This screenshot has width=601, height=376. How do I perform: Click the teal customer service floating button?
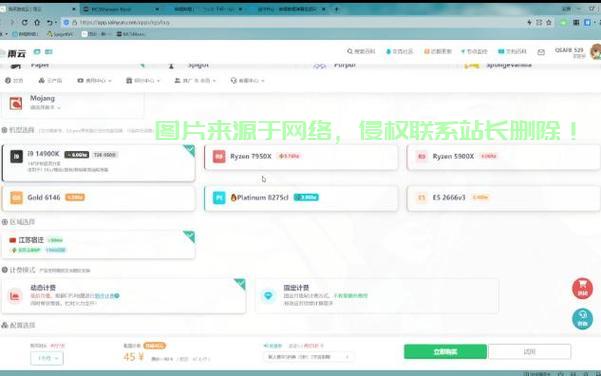[x=582, y=319]
